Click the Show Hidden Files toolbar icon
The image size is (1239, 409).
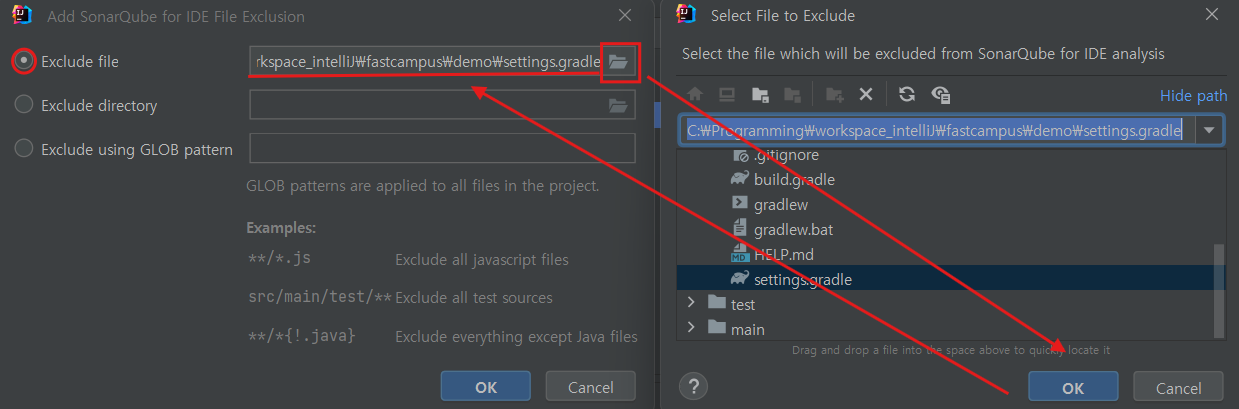pyautogui.click(x=940, y=94)
